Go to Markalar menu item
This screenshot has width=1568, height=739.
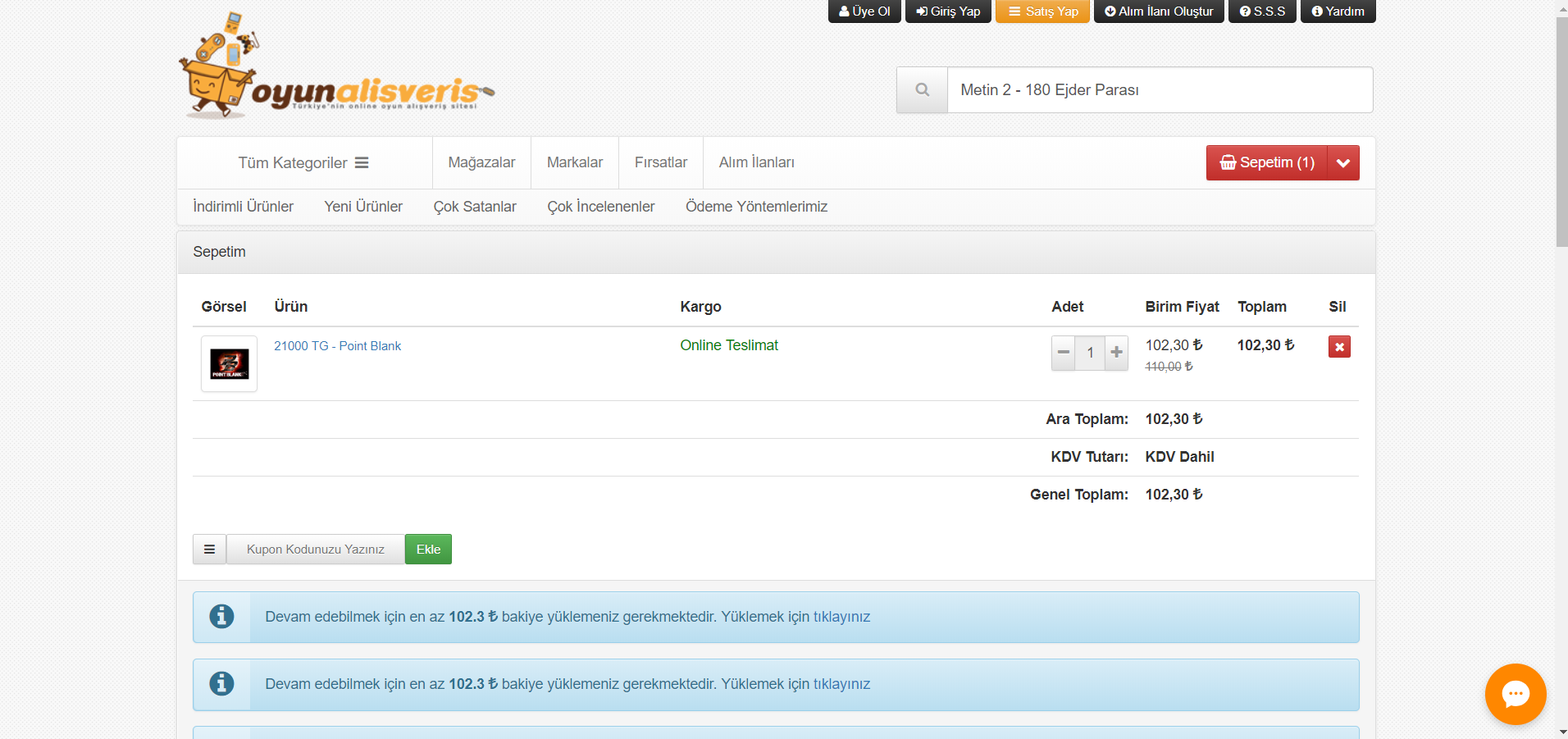[x=575, y=162]
